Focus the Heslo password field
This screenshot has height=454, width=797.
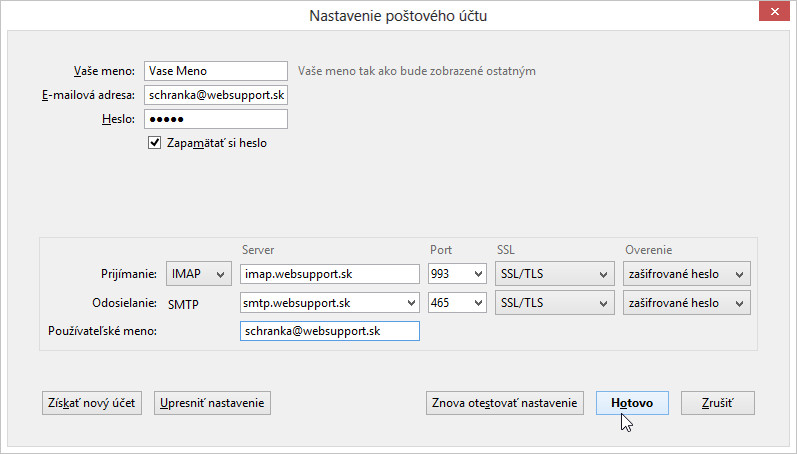pos(216,119)
